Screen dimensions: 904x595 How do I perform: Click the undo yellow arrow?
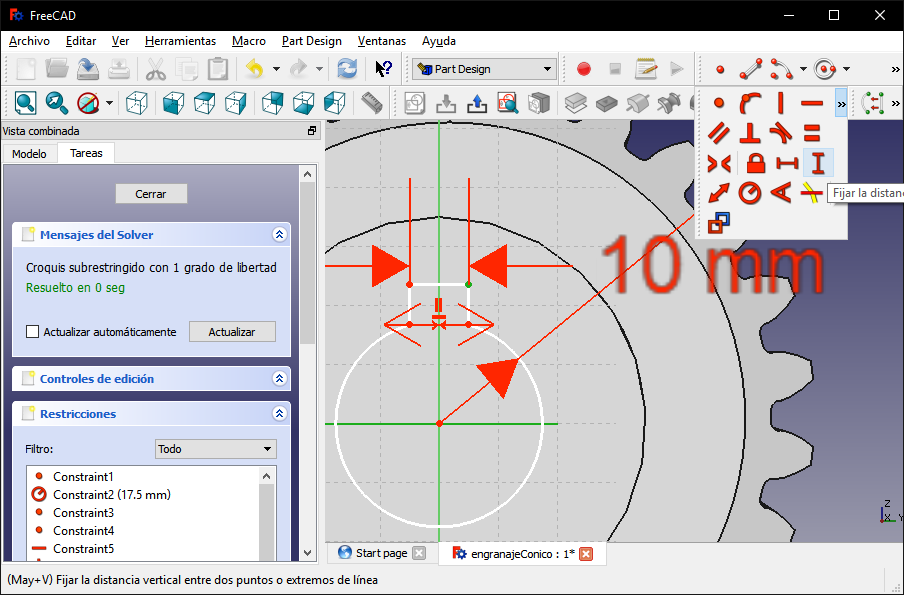[254, 69]
